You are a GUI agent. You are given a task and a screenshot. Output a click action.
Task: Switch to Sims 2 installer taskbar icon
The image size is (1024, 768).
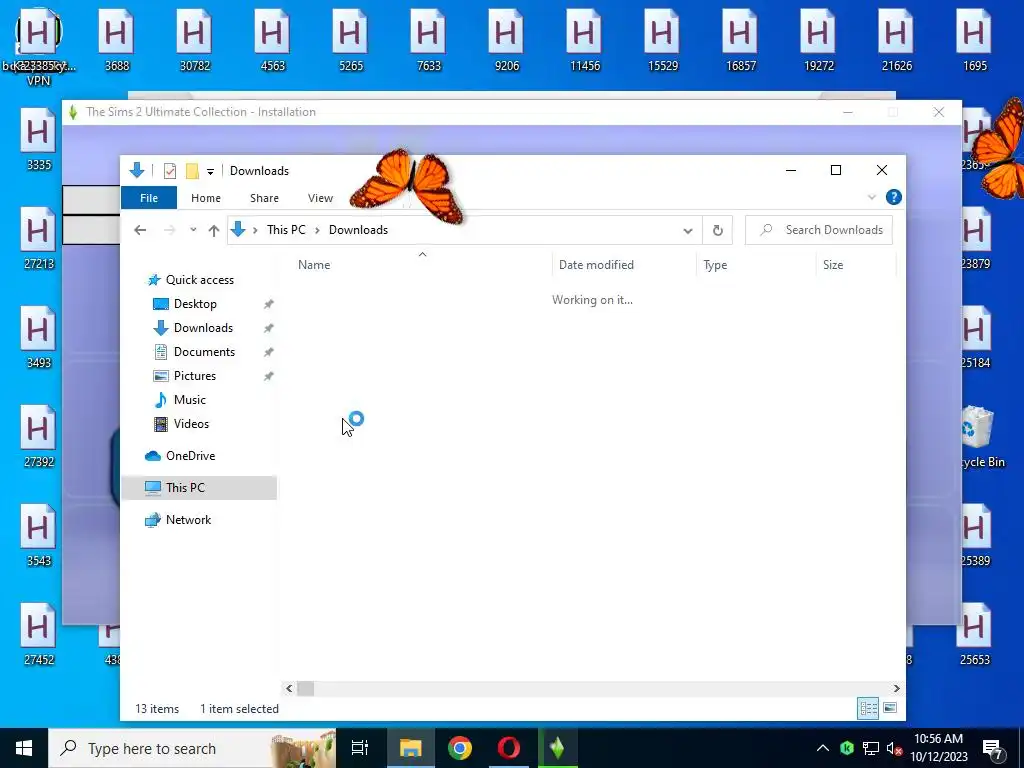(558, 748)
